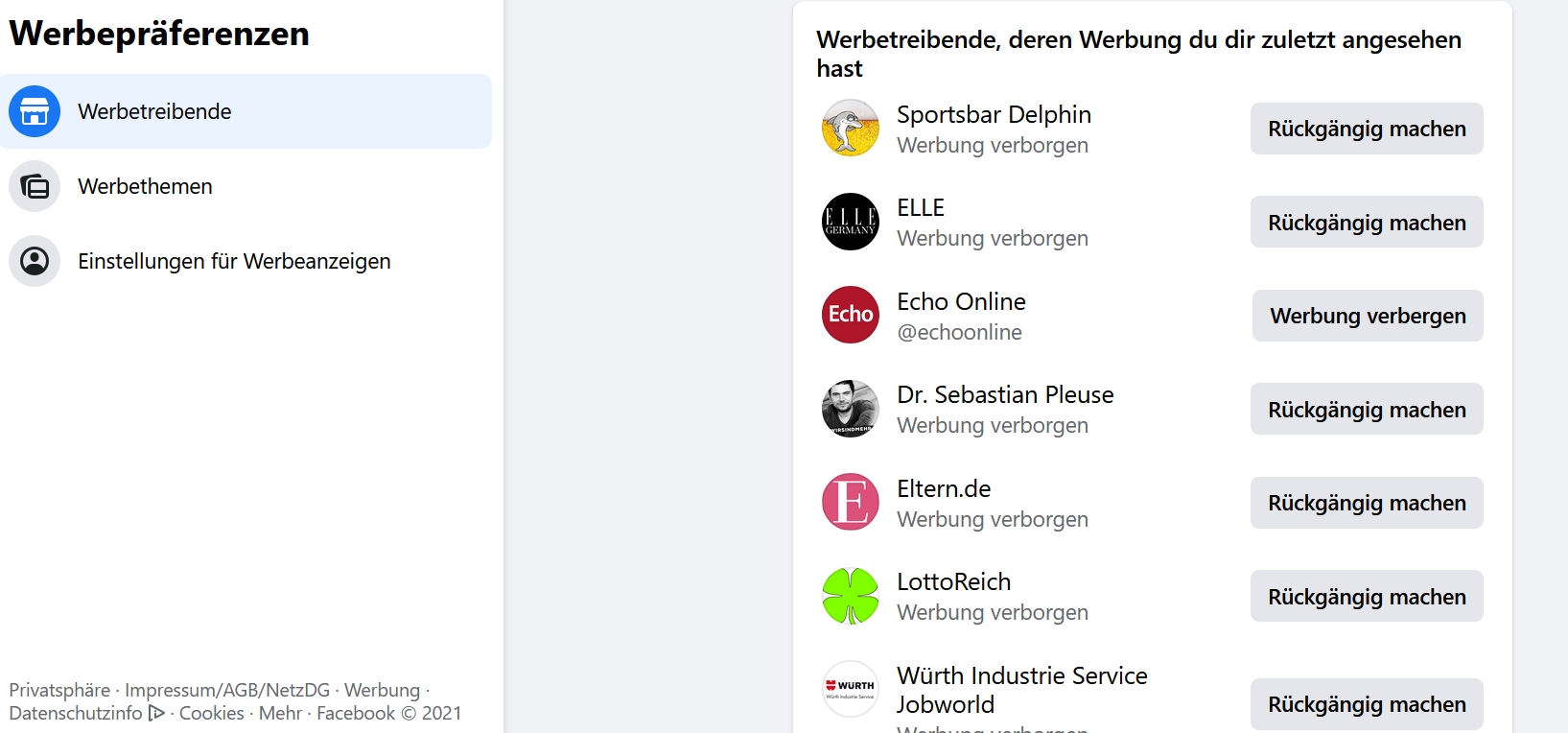Open Dr. Sebastian Pleuse profile picture
This screenshot has width=1568, height=733.
click(x=851, y=409)
